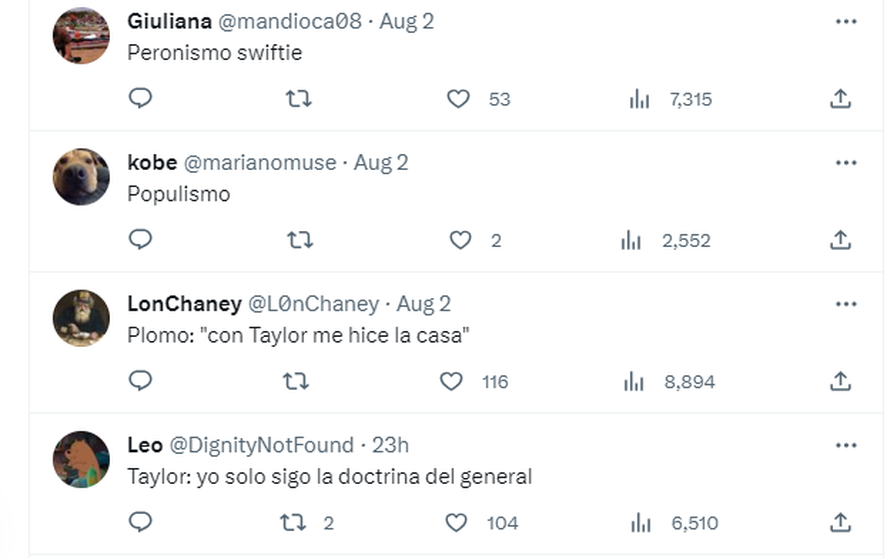Share LonChaney's tweet via share icon

click(x=841, y=381)
